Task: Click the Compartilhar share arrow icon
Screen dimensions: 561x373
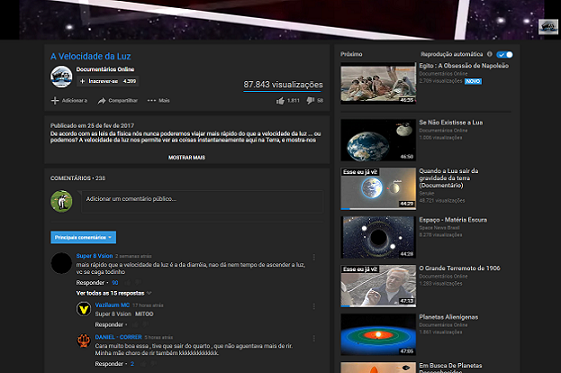Action: coord(102,101)
